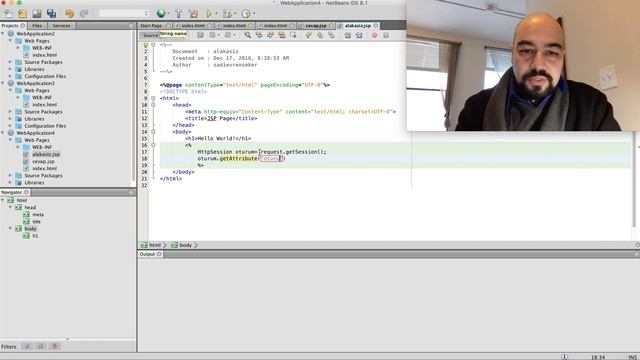This screenshot has width=640, height=360.
Task: Open dropdown arrow next to Debug Project
Action: click(235, 13)
